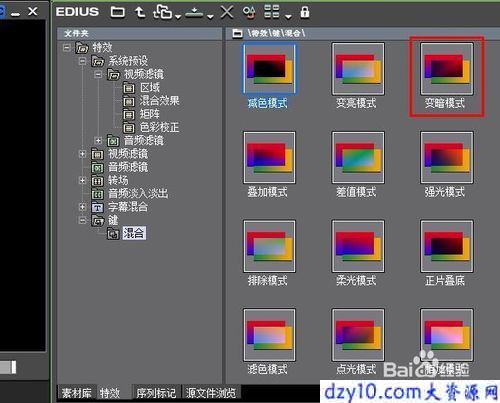Switch to the 素材库 tab
Image resolution: width=500 pixels, height=403 pixels.
tap(77, 393)
